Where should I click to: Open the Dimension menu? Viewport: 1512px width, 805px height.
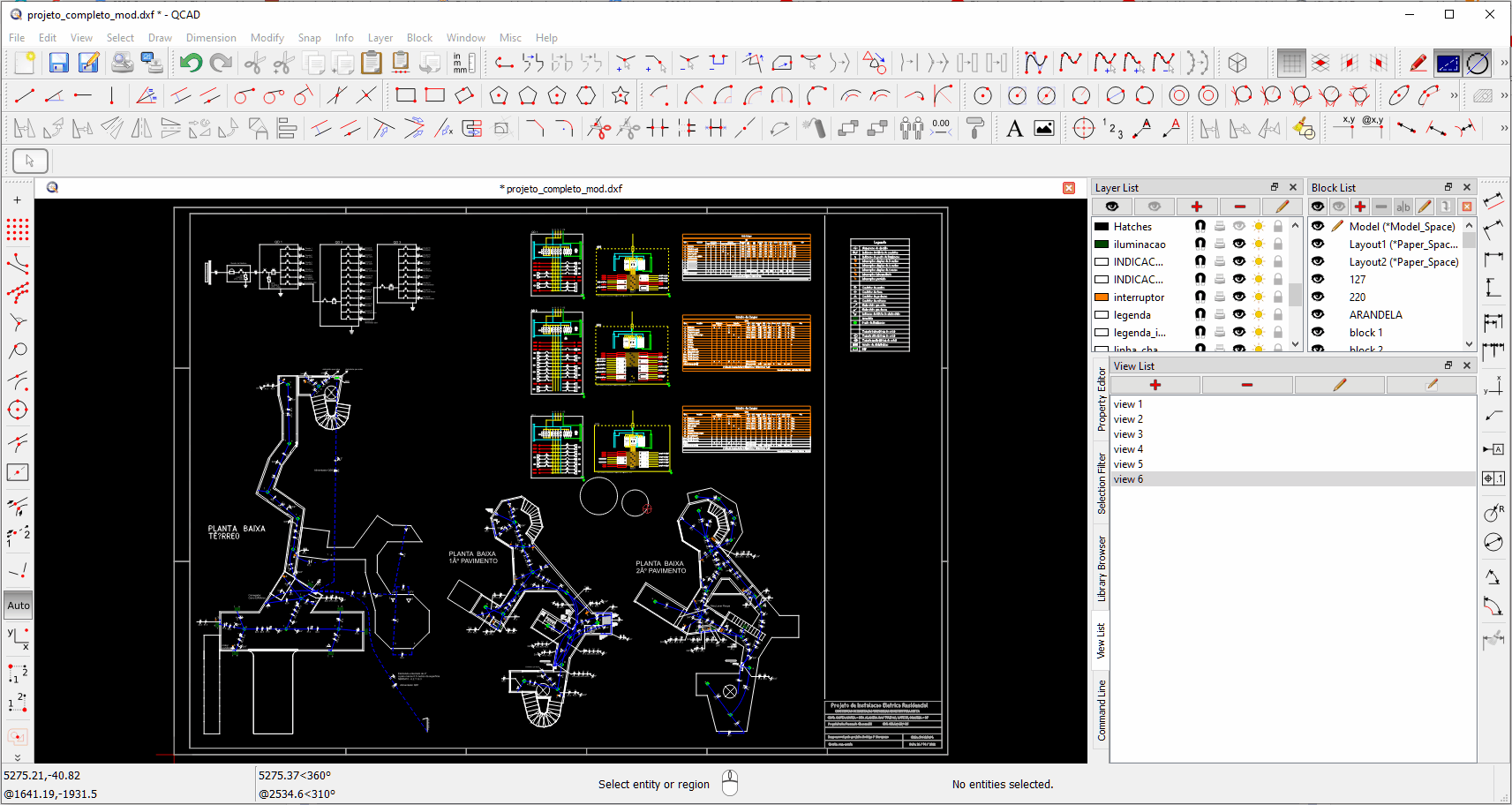(211, 38)
